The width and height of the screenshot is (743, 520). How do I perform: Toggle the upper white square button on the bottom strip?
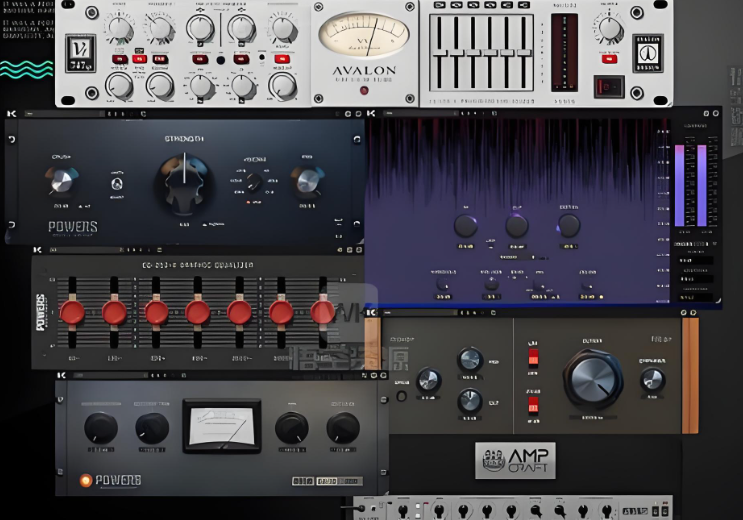[x=417, y=507]
